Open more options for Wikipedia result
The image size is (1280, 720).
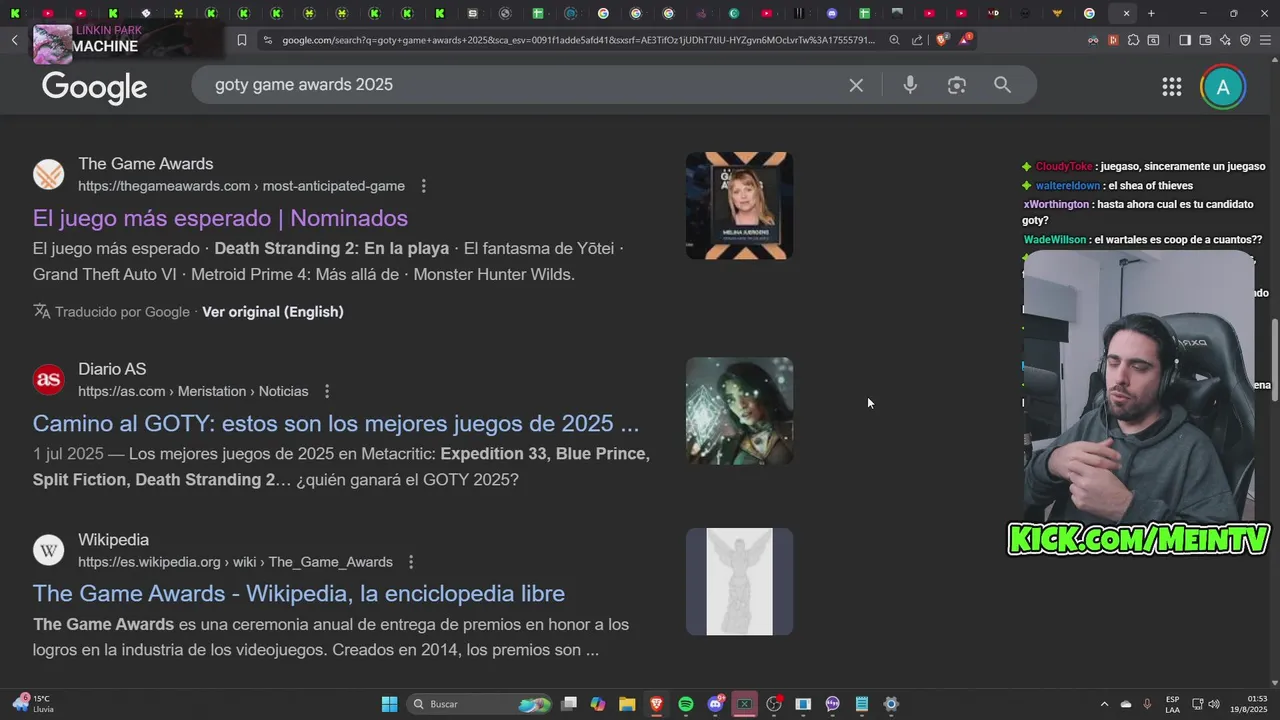[411, 562]
